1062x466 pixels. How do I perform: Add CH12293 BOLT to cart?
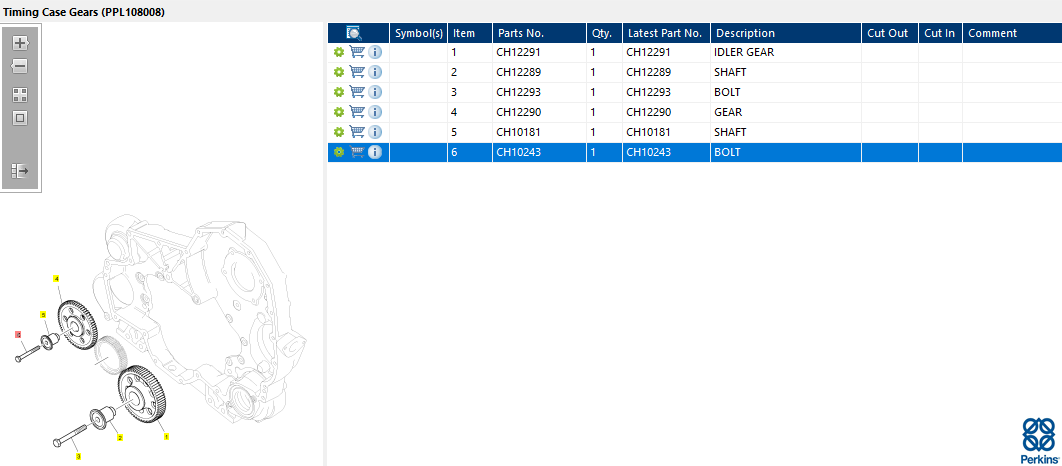coord(357,92)
